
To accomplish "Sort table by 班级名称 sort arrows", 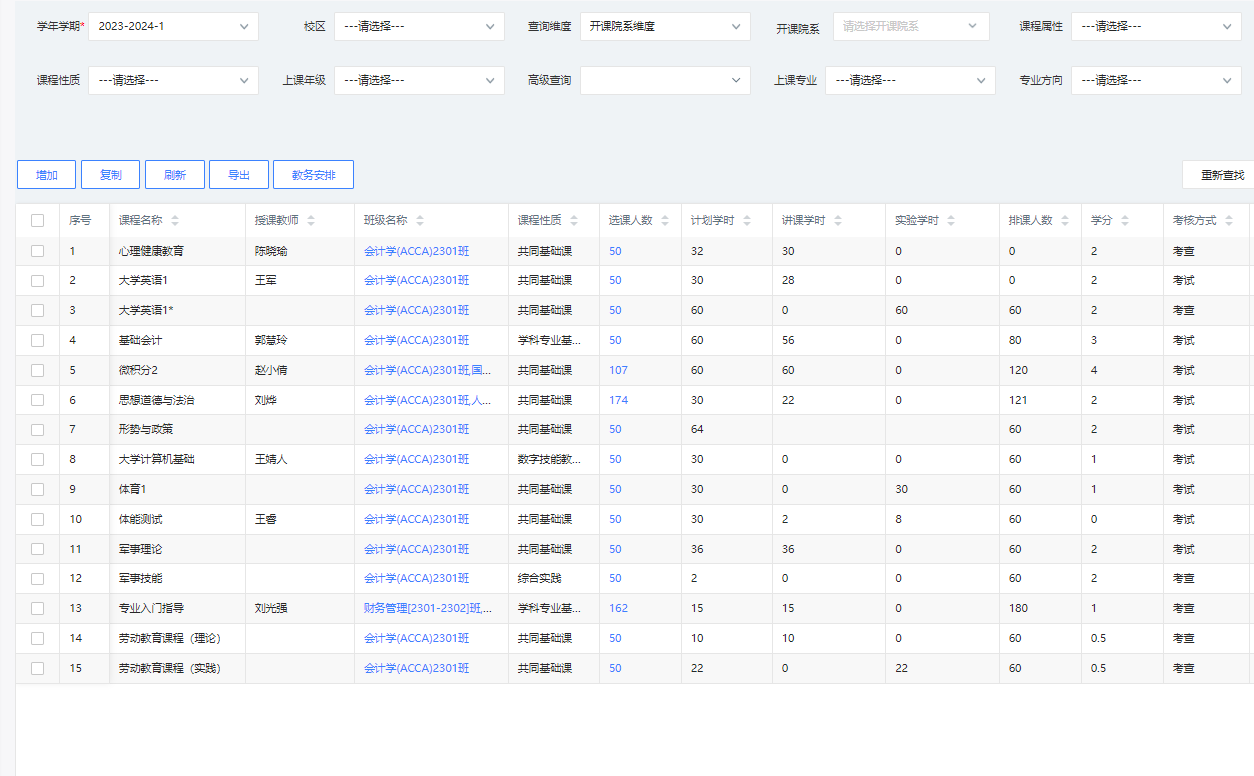I will 420,221.
